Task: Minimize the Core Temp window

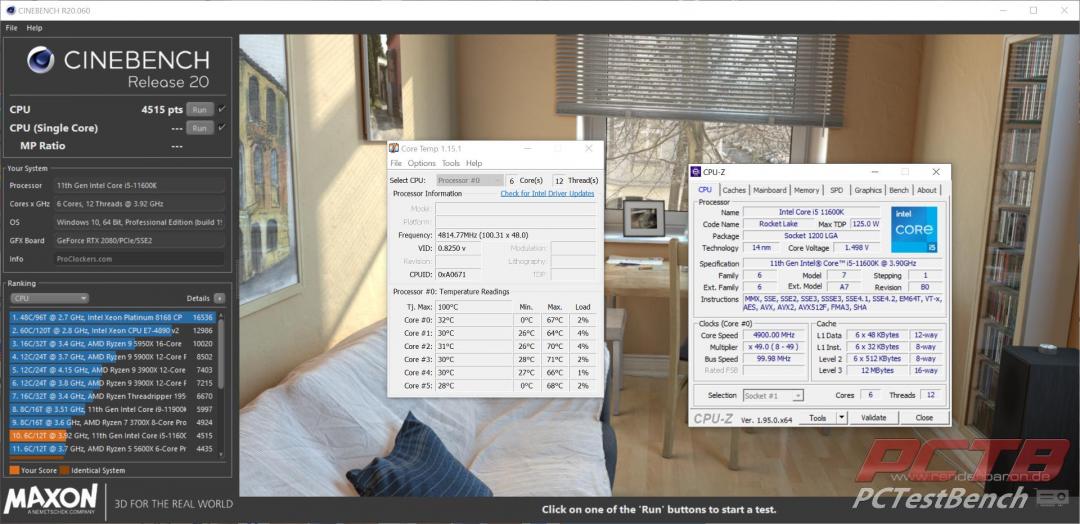Action: (526, 149)
